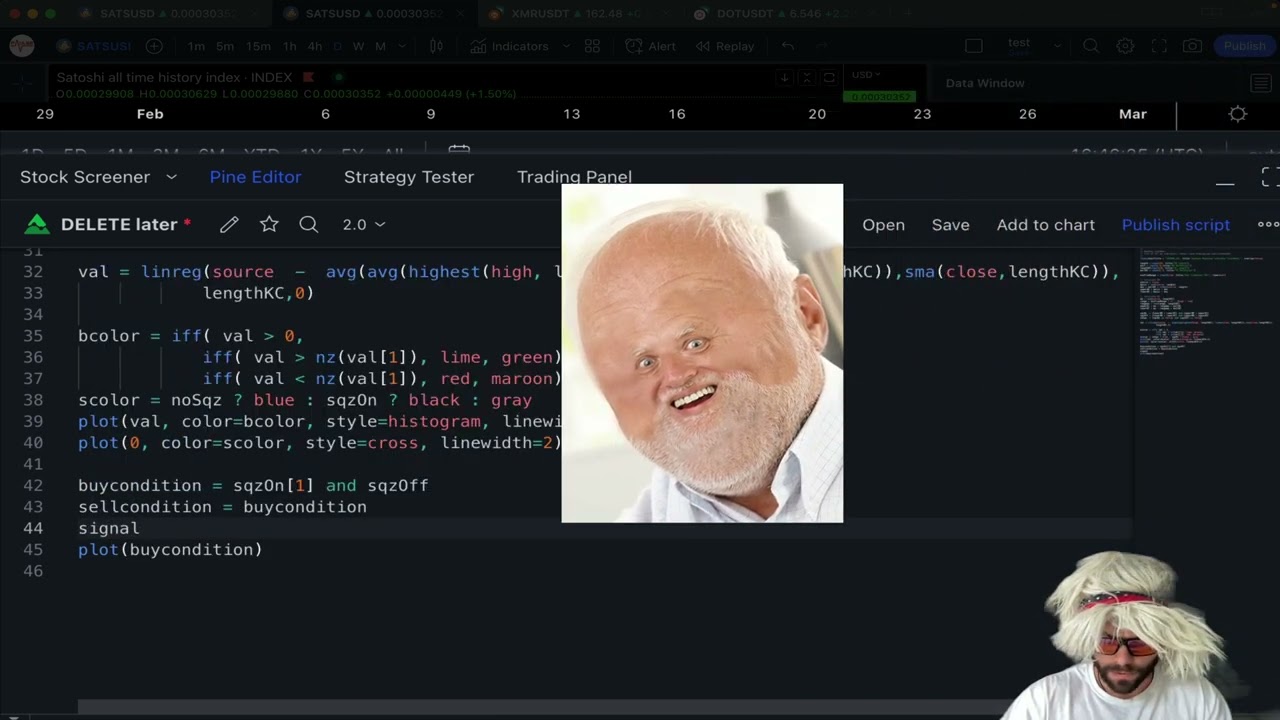Screen dimensions: 1280x720
Task: Click the script name 'DELETE later'
Action: tap(119, 225)
